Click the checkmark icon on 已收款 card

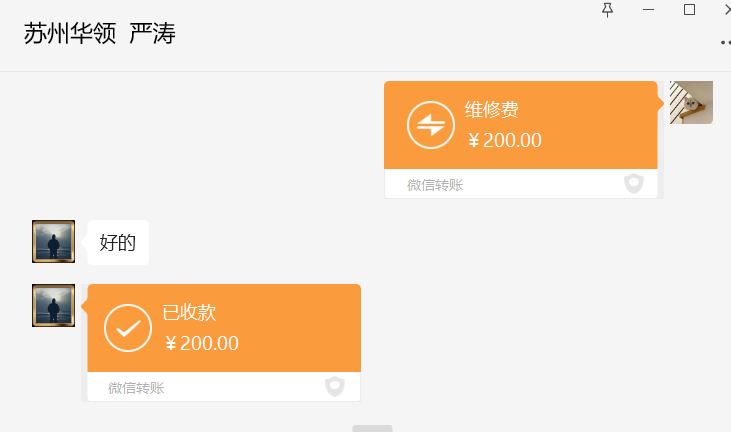pyautogui.click(x=128, y=328)
